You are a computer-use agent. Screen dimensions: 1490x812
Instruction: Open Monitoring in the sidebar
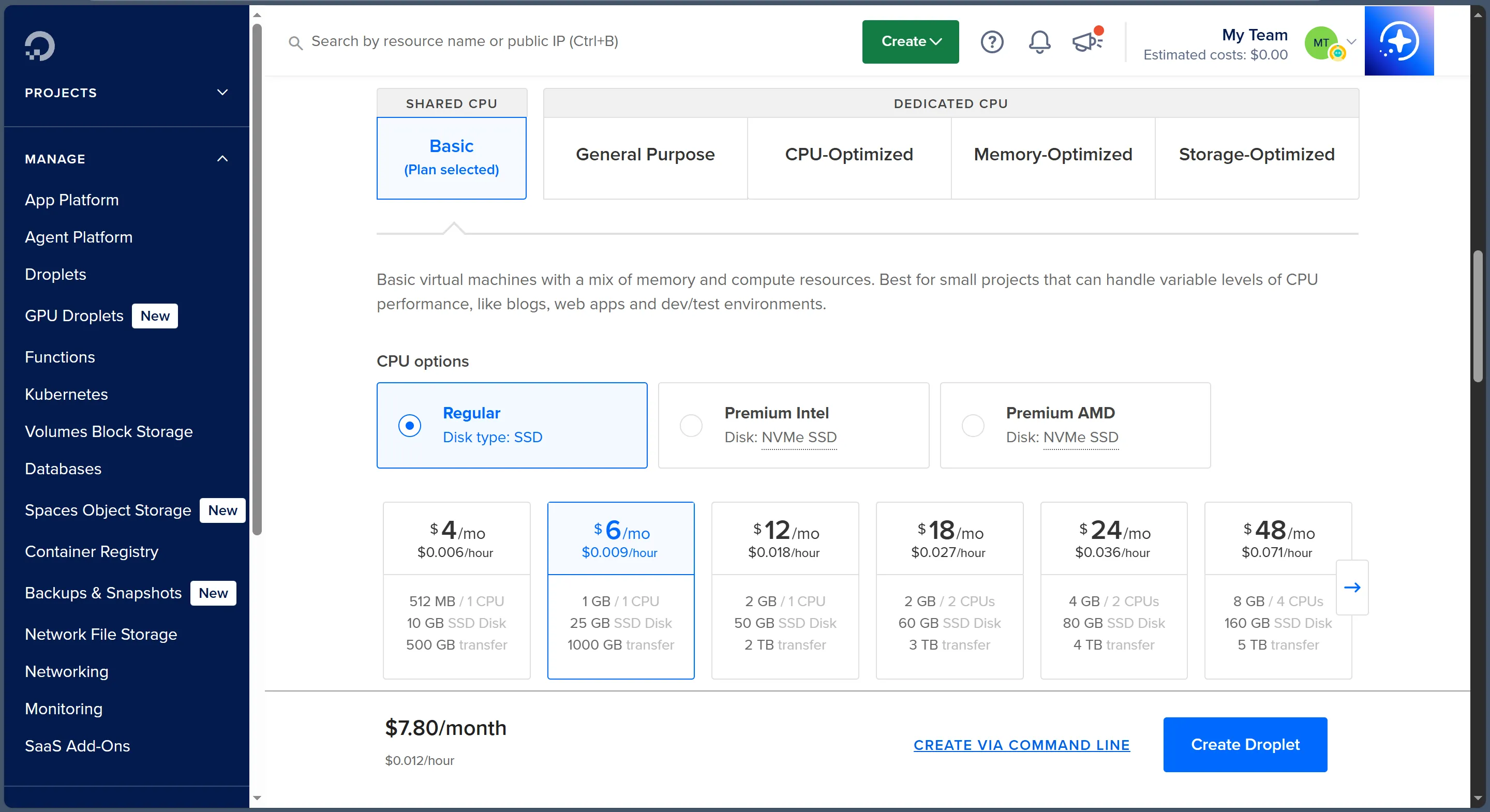pos(64,709)
